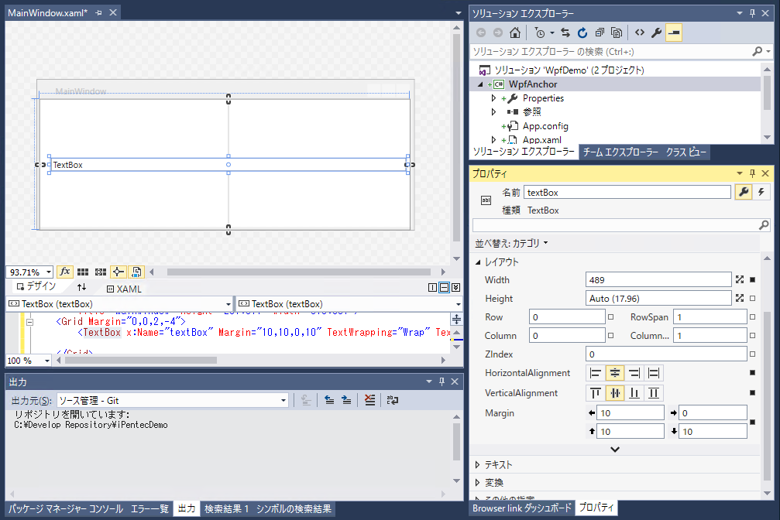Click the fx effects button in designer
780x520 pixels.
click(65, 272)
